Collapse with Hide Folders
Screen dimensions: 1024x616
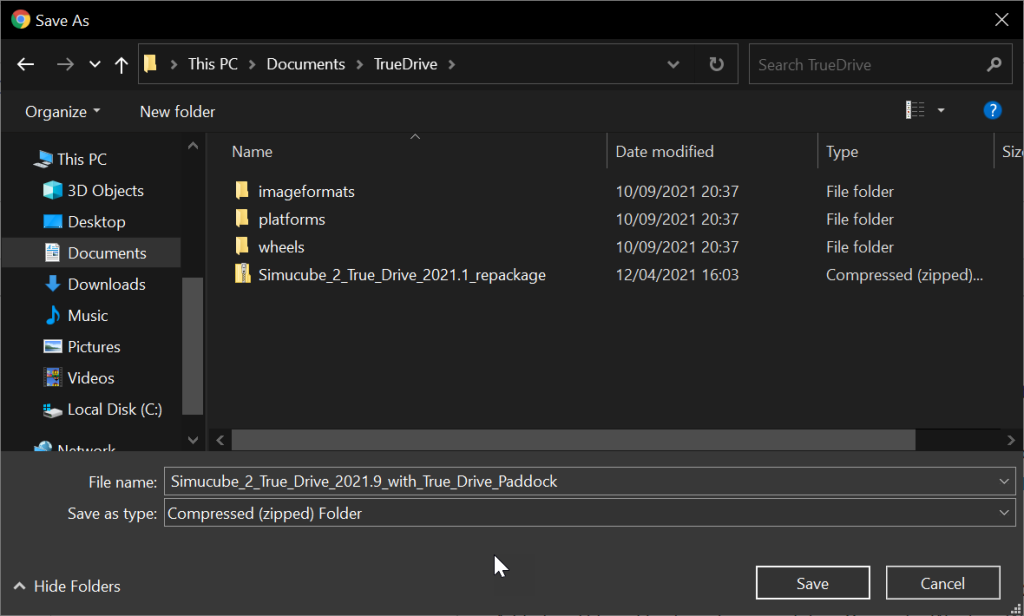tap(67, 586)
